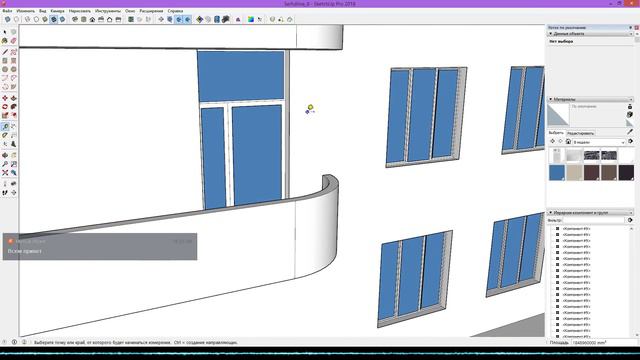Activate the Move tool

(5, 98)
